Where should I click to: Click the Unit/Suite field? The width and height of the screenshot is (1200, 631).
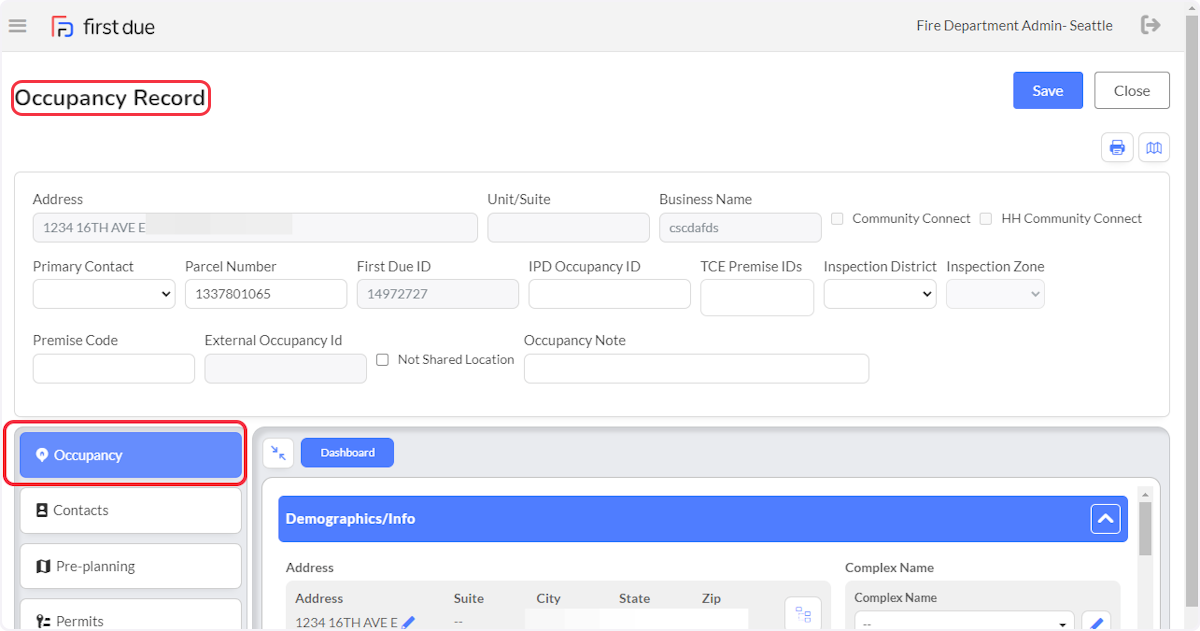tap(568, 227)
